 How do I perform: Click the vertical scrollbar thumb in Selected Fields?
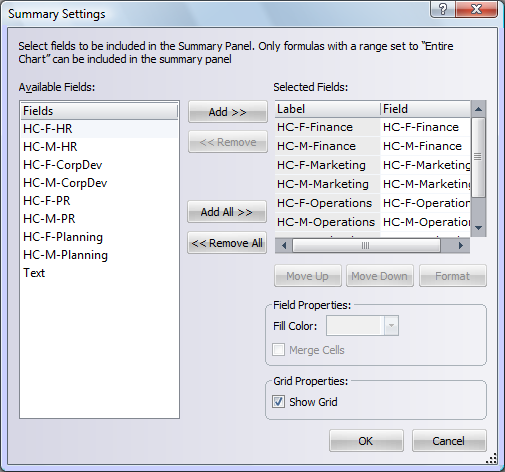(x=478, y=157)
